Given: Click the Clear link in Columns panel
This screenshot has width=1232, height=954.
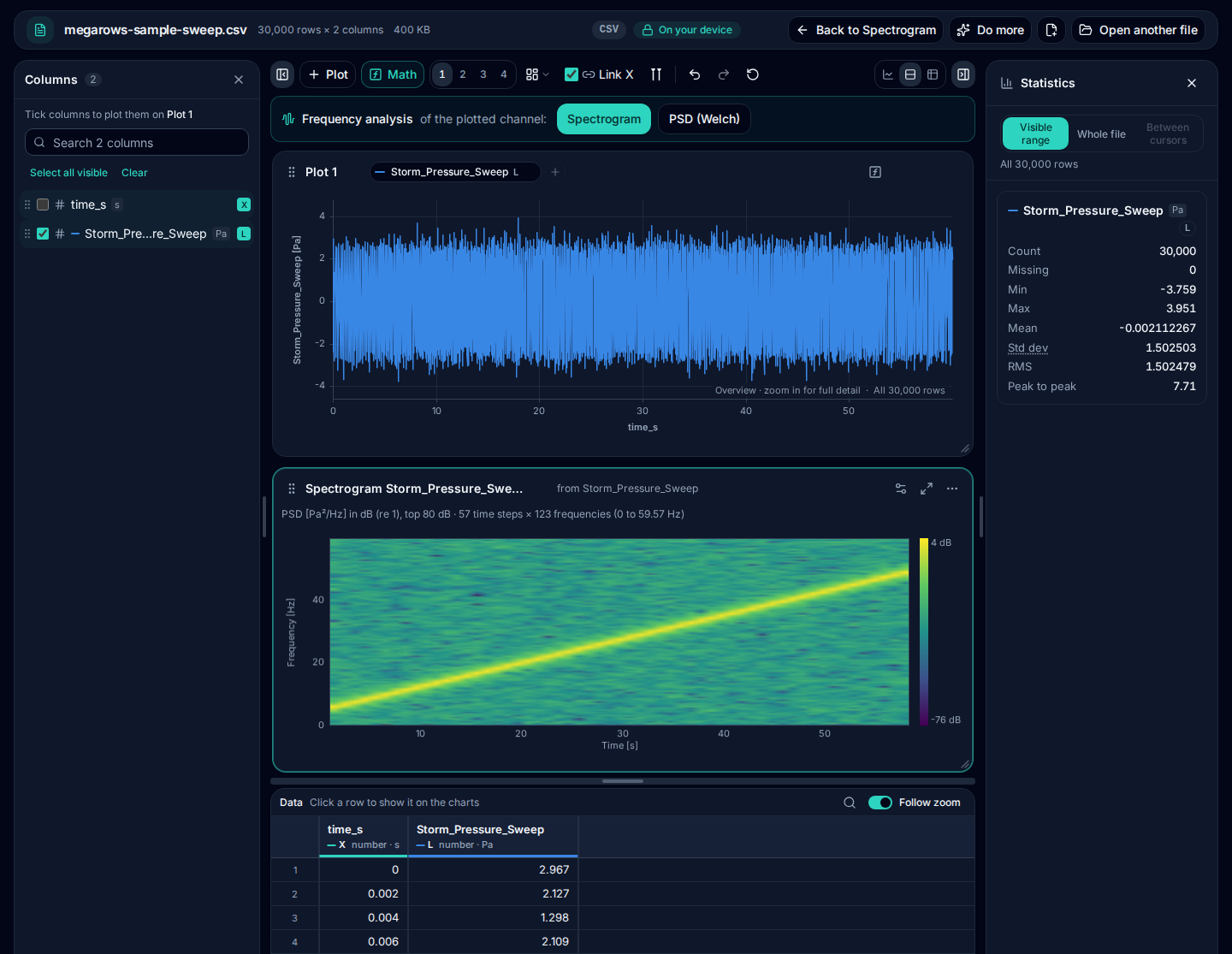Looking at the screenshot, I should pos(134,173).
